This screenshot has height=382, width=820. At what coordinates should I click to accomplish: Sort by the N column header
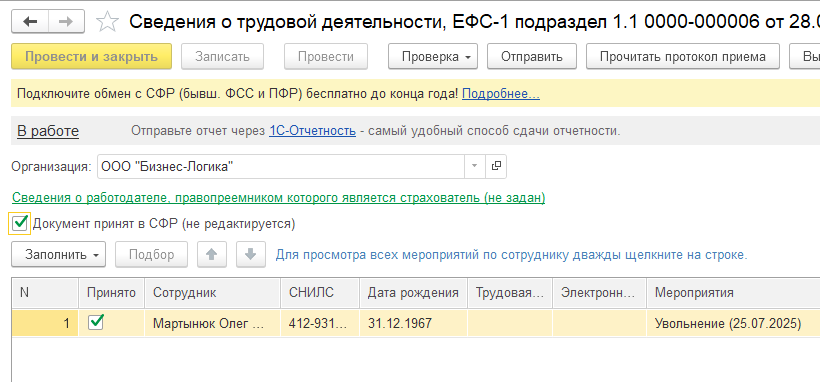click(x=45, y=293)
